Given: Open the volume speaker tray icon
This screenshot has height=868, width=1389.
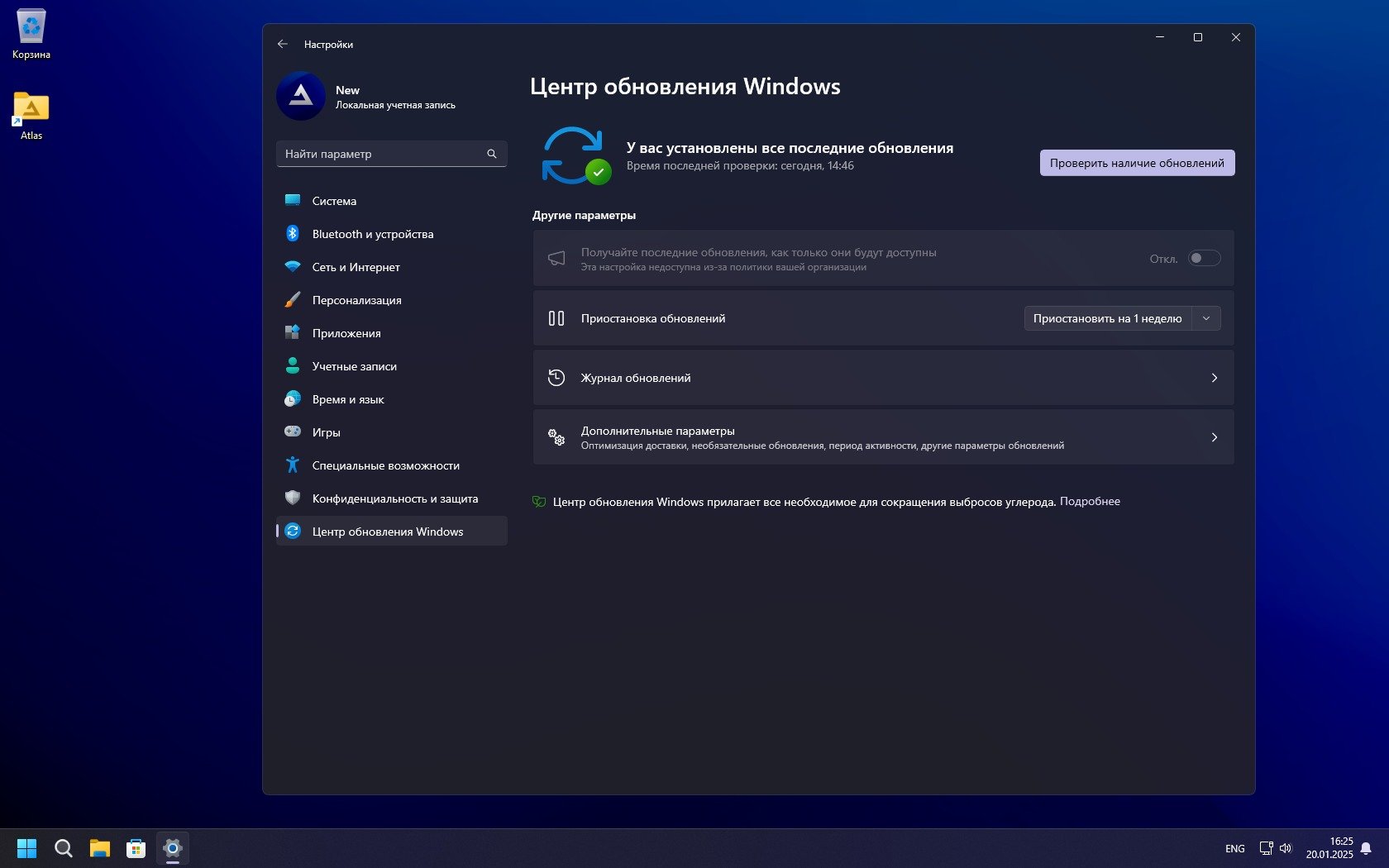Looking at the screenshot, I should click(1286, 848).
